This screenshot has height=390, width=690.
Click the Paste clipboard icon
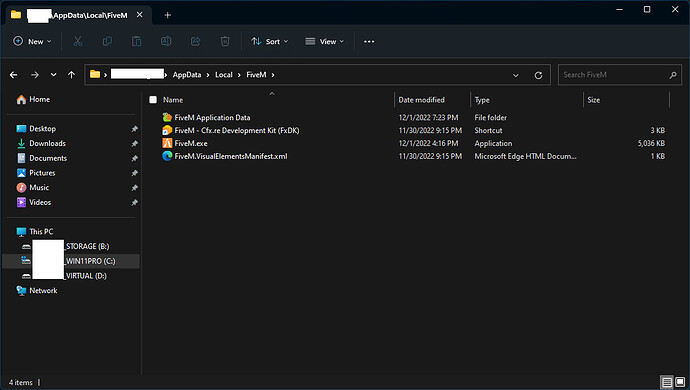pos(136,41)
